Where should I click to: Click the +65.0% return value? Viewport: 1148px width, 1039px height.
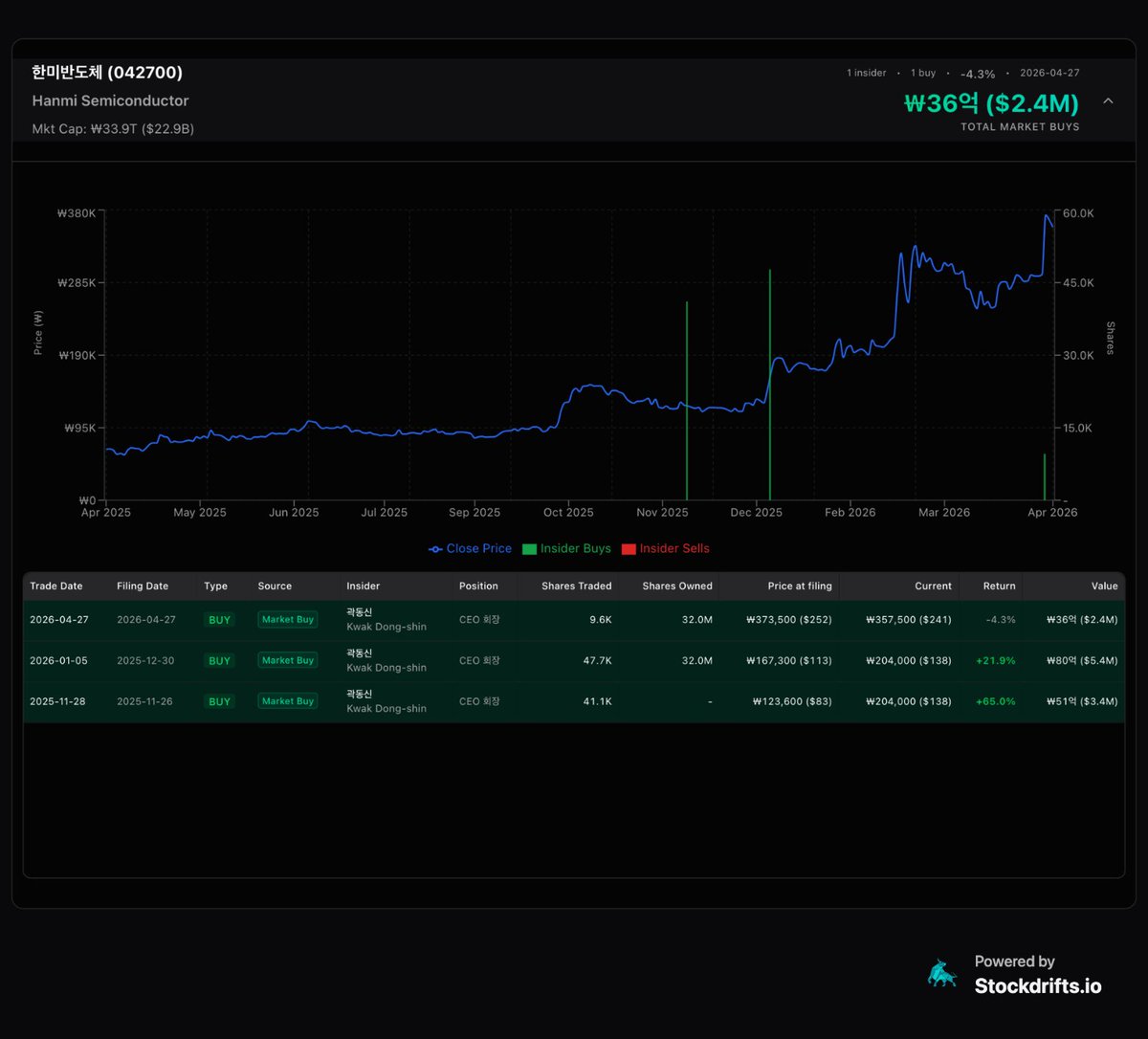pyautogui.click(x=996, y=702)
